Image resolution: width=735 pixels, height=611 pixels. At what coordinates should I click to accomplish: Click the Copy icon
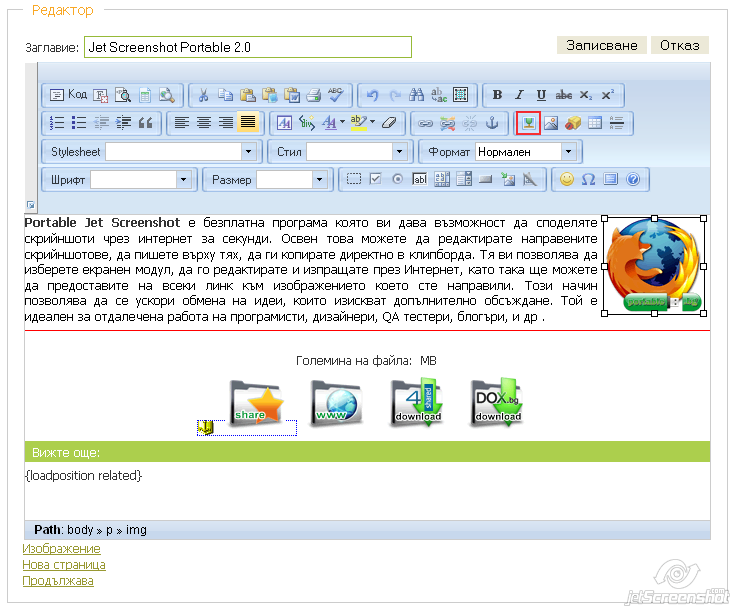(225, 95)
